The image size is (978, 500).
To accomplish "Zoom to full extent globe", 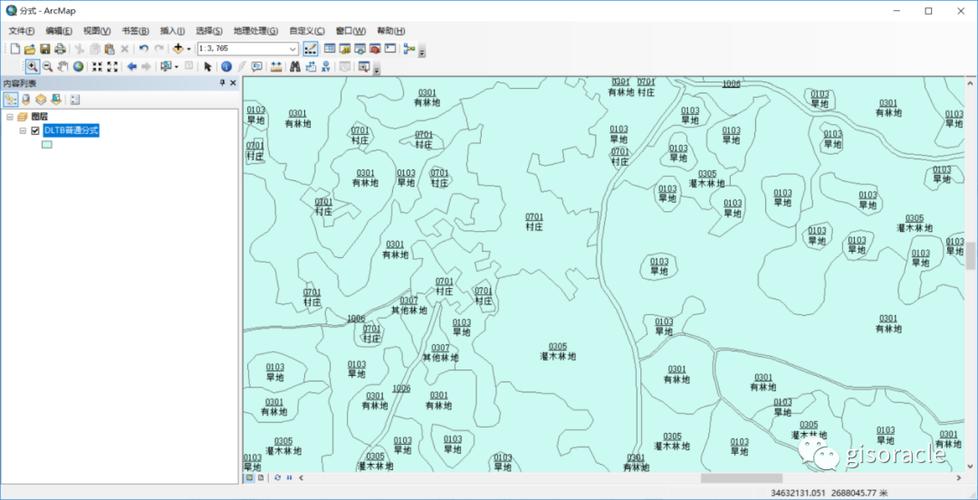I will (x=78, y=67).
